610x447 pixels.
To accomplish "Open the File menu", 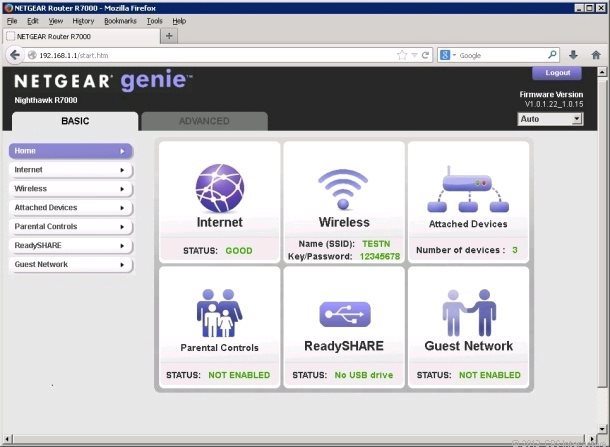I will (x=12, y=21).
